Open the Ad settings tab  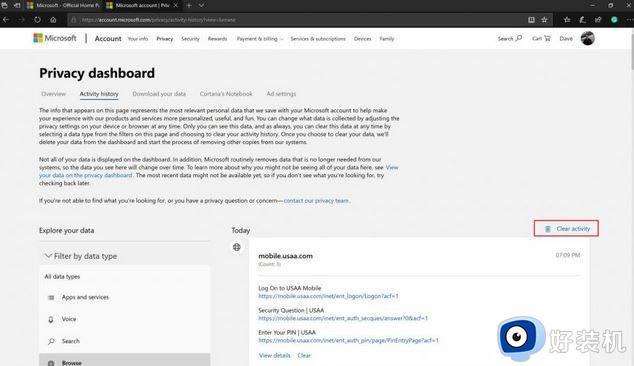(281, 94)
